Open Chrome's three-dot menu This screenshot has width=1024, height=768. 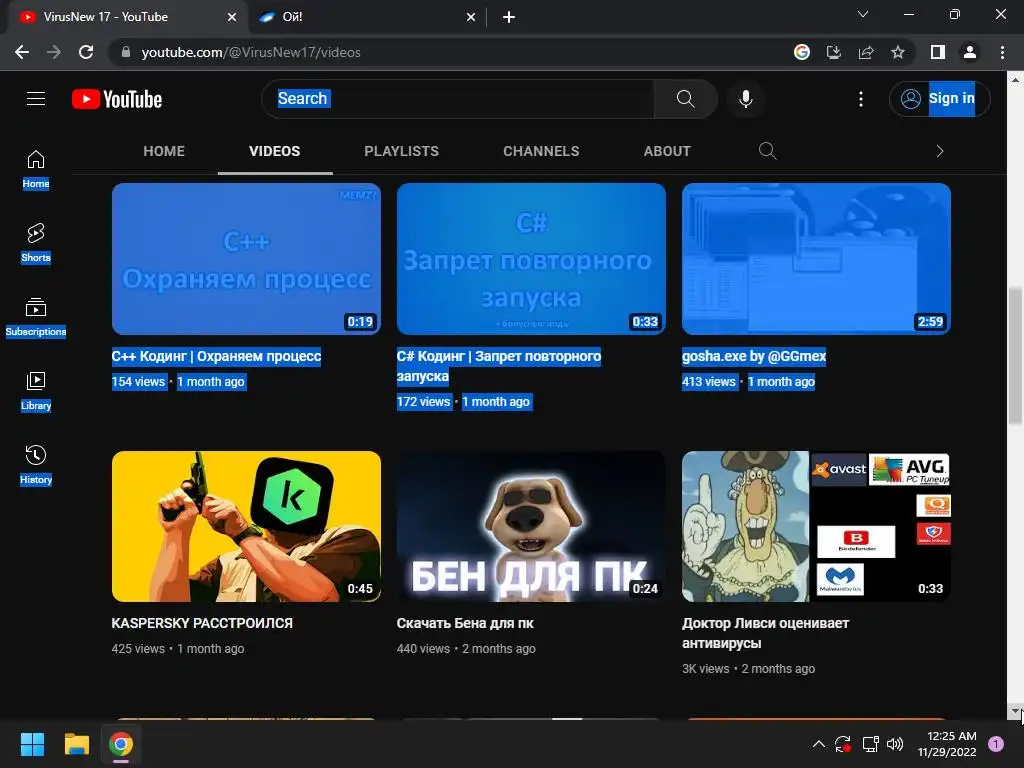coord(1002,52)
